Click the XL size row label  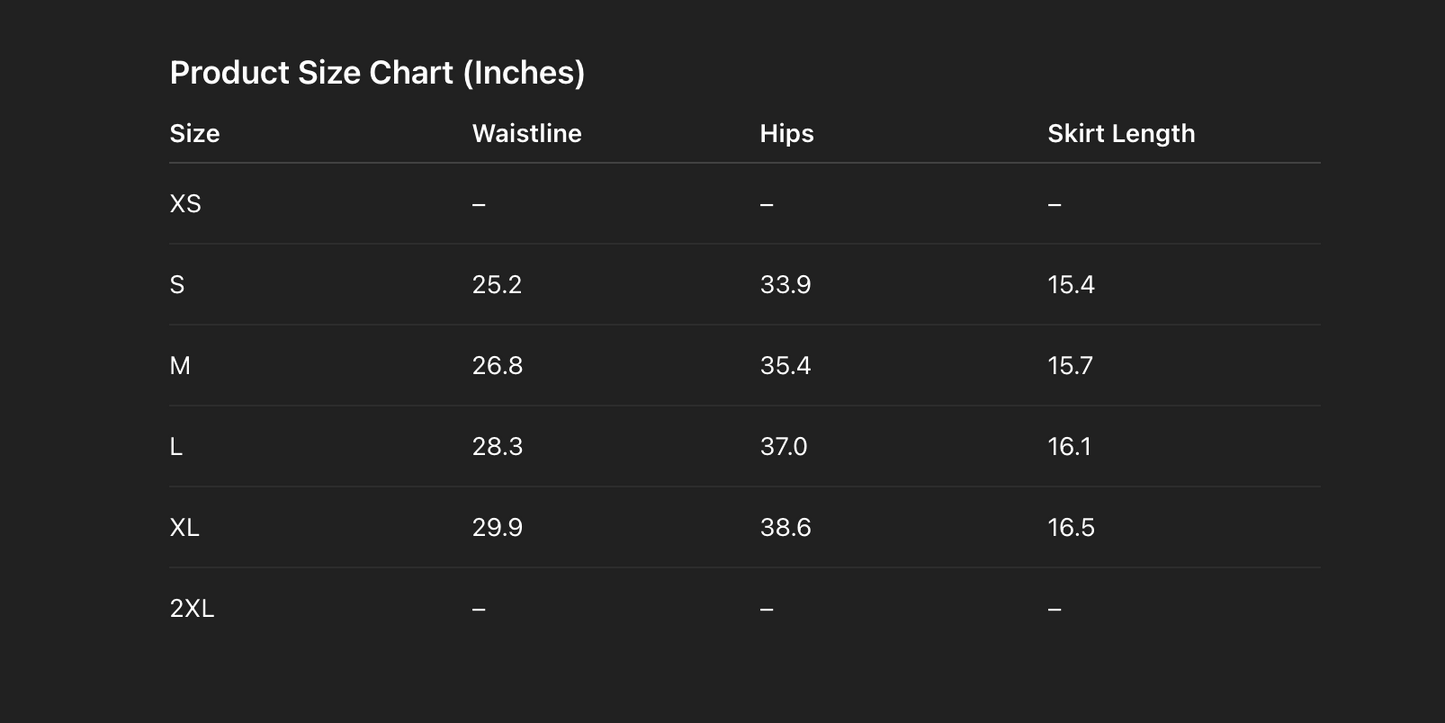[185, 528]
